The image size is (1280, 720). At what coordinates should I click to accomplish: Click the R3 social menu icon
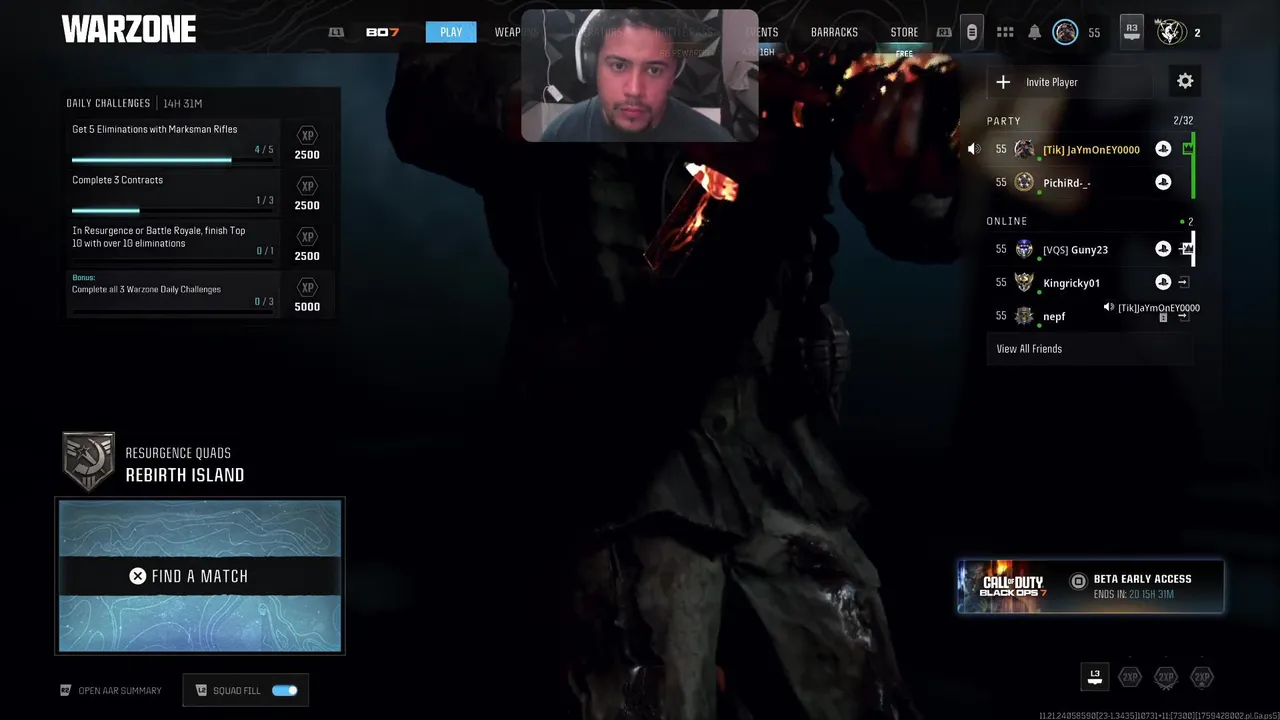1131,32
